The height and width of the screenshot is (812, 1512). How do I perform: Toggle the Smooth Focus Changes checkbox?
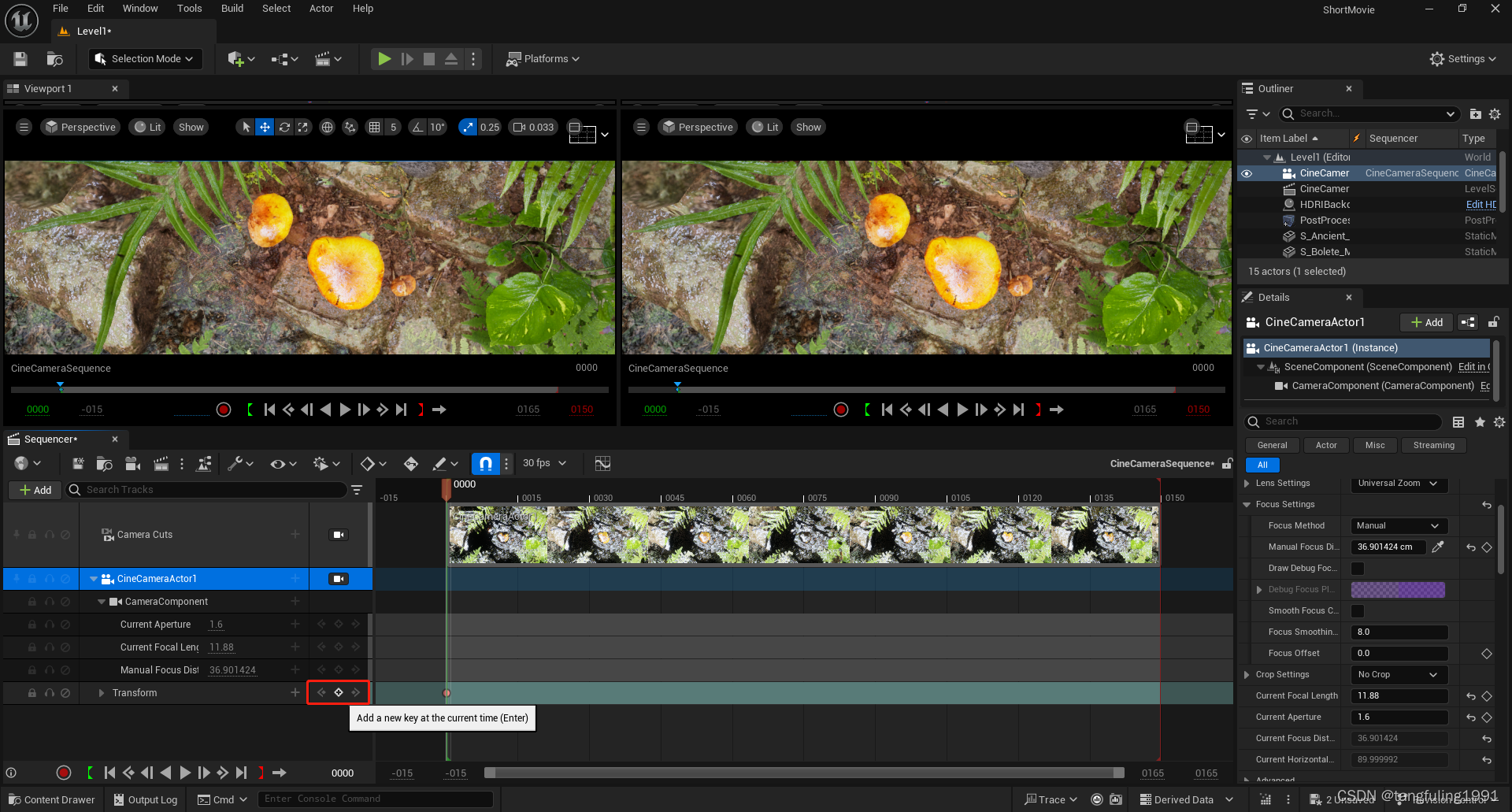coord(1358,611)
